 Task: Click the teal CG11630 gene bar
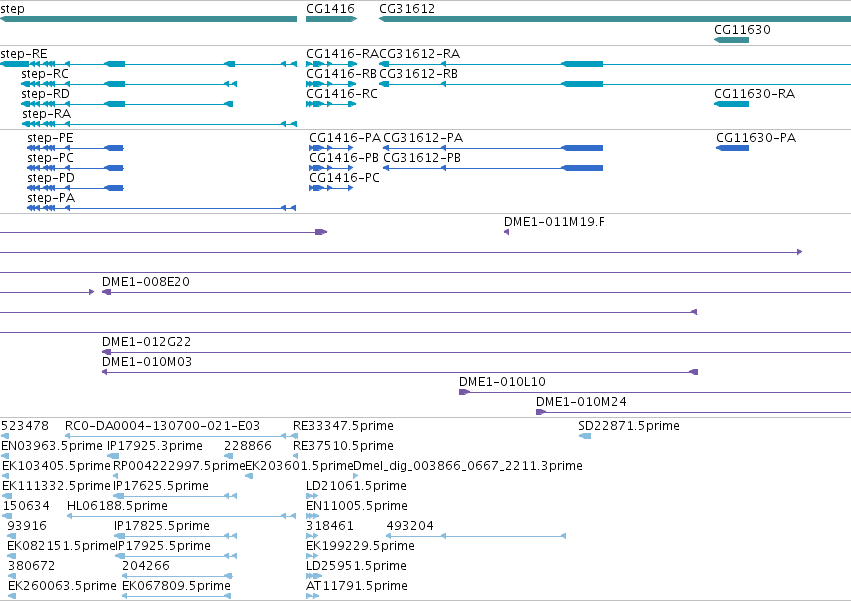[732, 40]
